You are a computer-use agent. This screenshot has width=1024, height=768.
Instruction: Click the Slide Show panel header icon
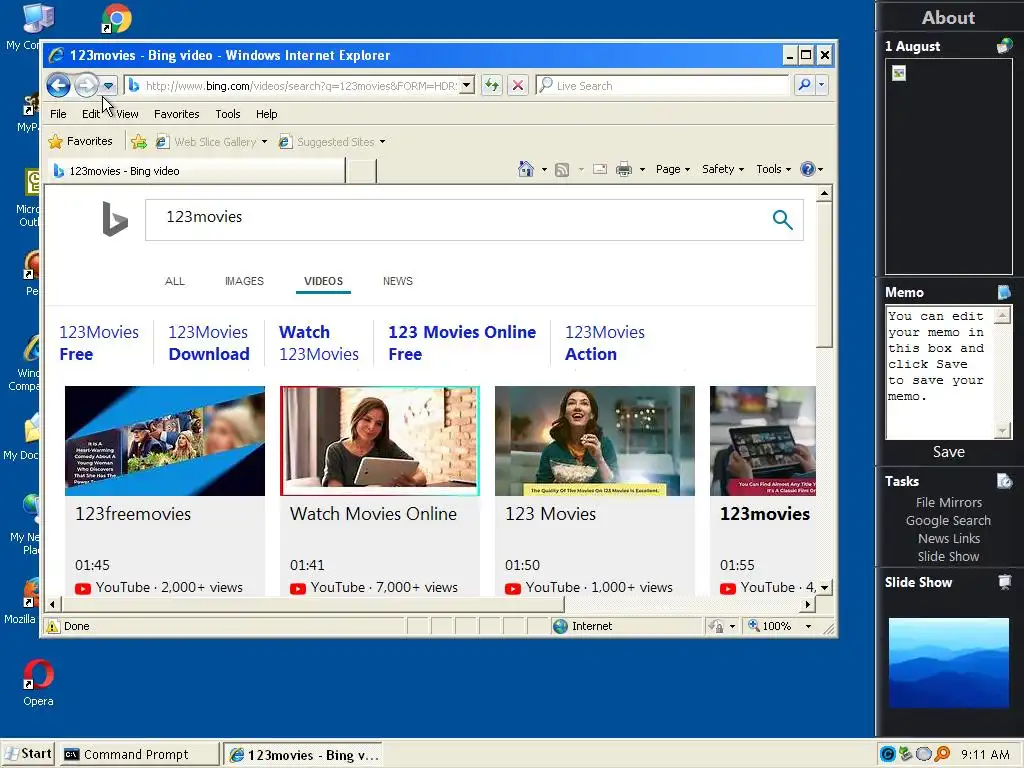pos(1004,582)
